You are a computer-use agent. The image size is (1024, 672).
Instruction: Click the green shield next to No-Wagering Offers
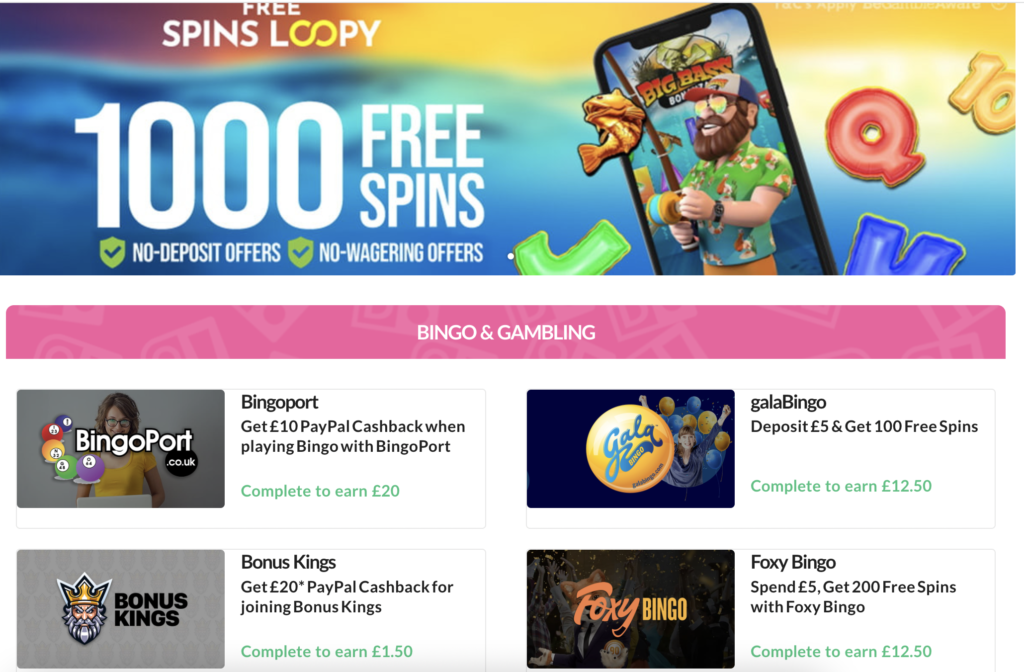pyautogui.click(x=300, y=252)
